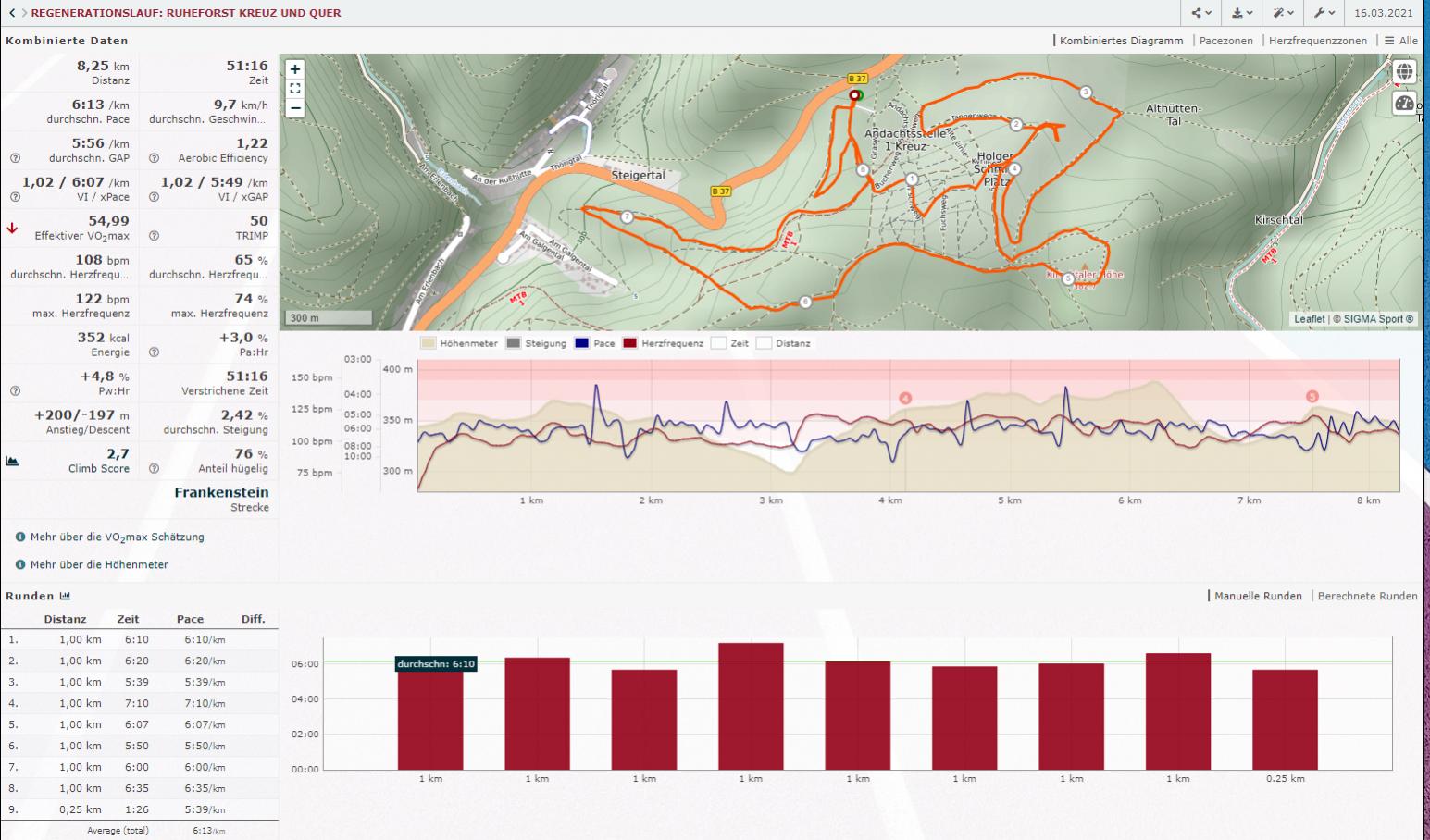This screenshot has height=840, width=1430.
Task: Toggle the Pace series in the chart legend
Action: click(x=582, y=343)
